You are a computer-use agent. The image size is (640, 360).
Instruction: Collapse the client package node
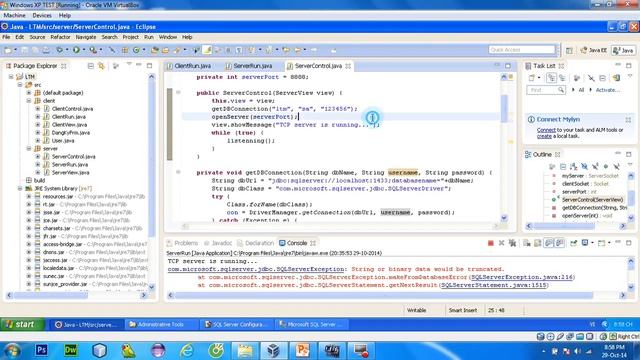click(x=29, y=101)
